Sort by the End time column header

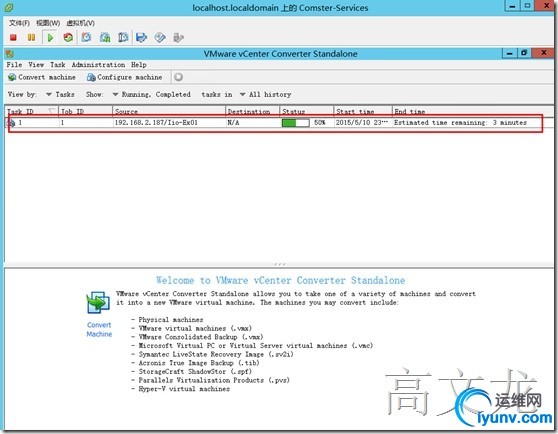[473, 111]
